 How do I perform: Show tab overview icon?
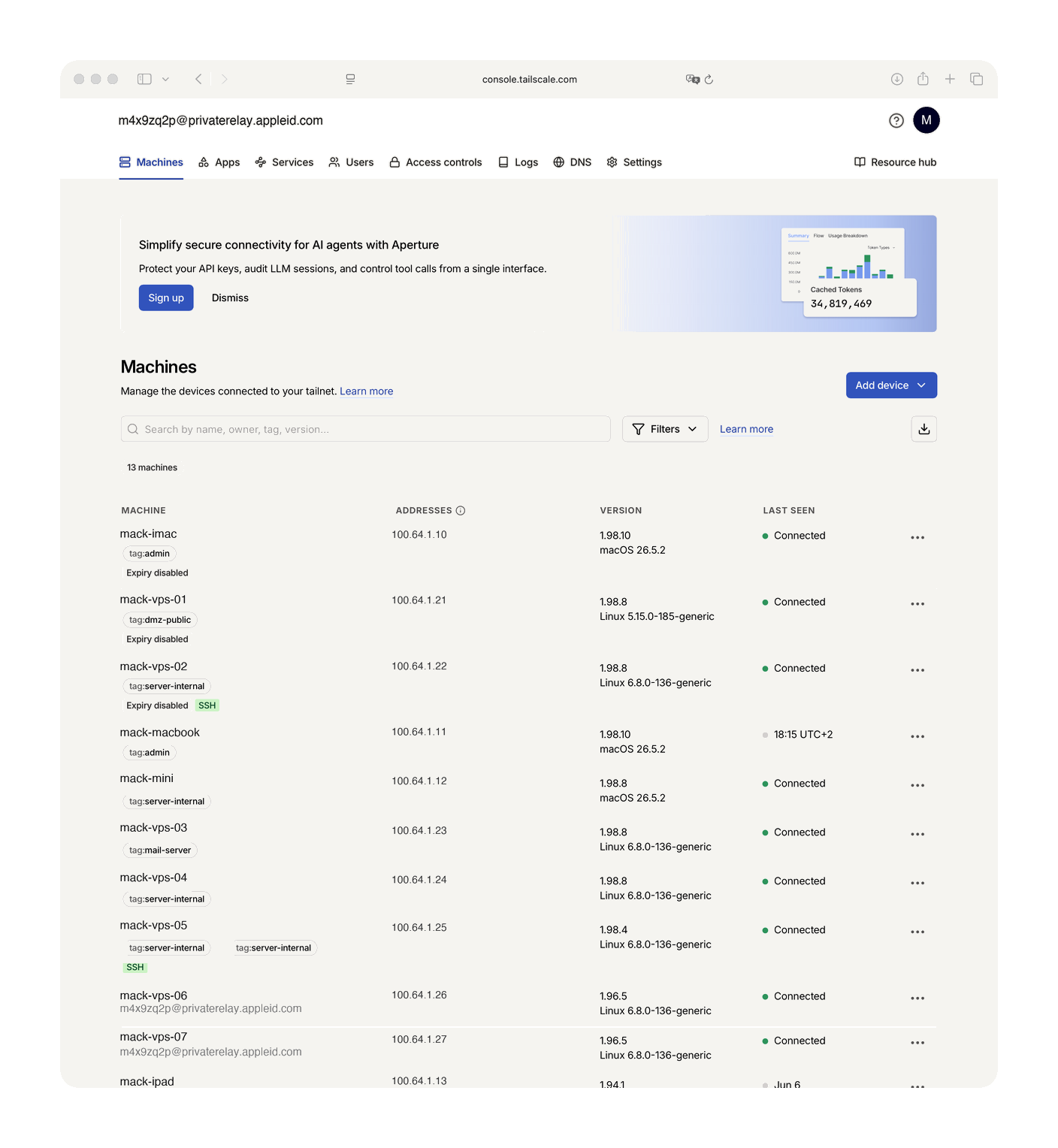[977, 79]
